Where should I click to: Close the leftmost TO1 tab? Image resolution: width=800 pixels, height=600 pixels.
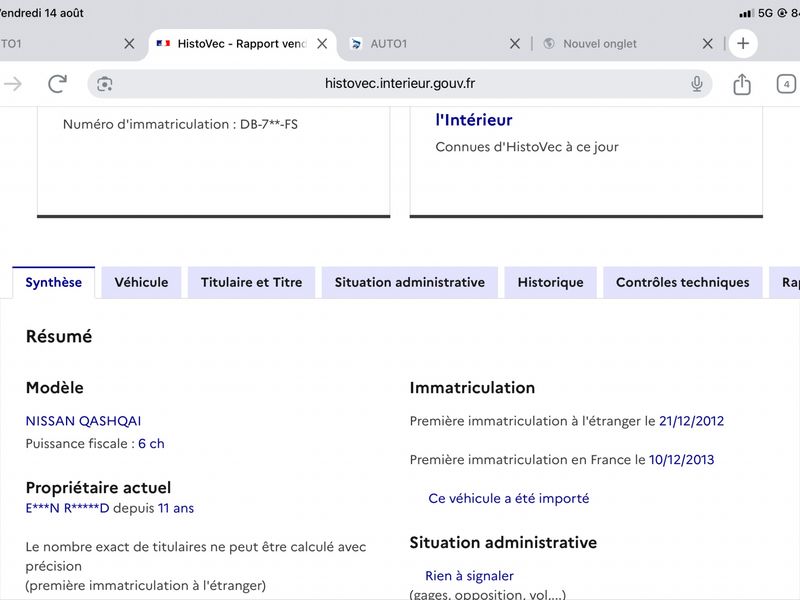[129, 44]
